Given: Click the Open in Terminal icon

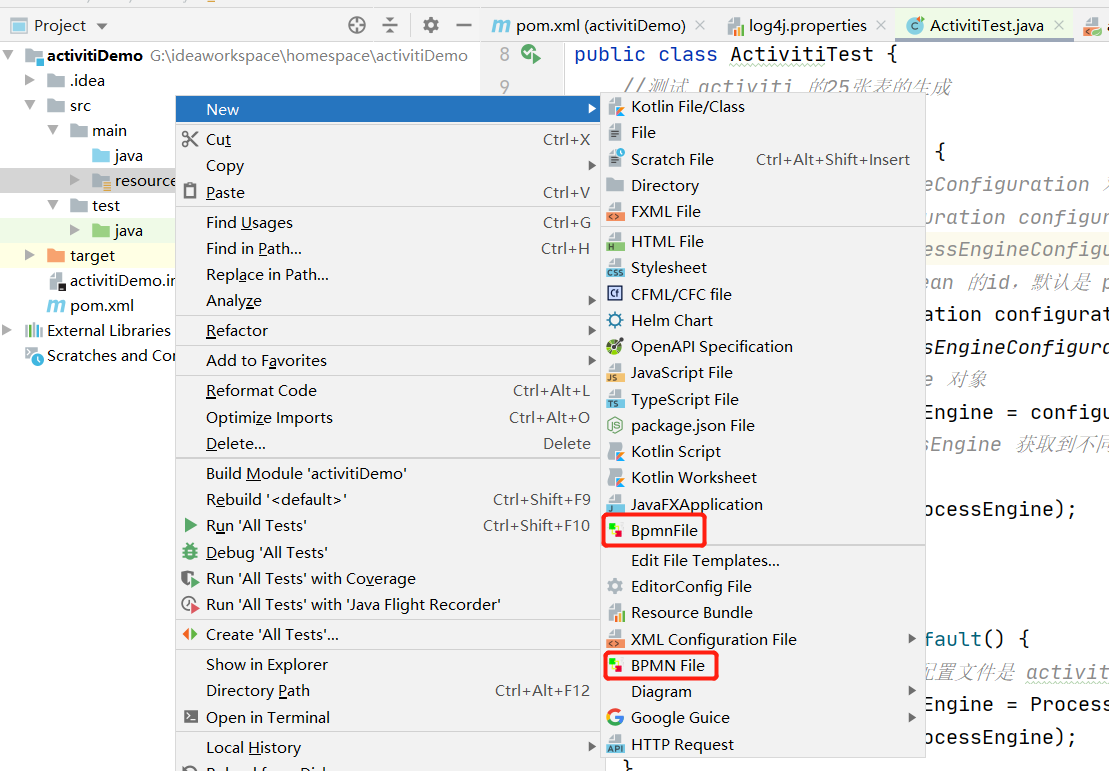Looking at the screenshot, I should pyautogui.click(x=190, y=717).
